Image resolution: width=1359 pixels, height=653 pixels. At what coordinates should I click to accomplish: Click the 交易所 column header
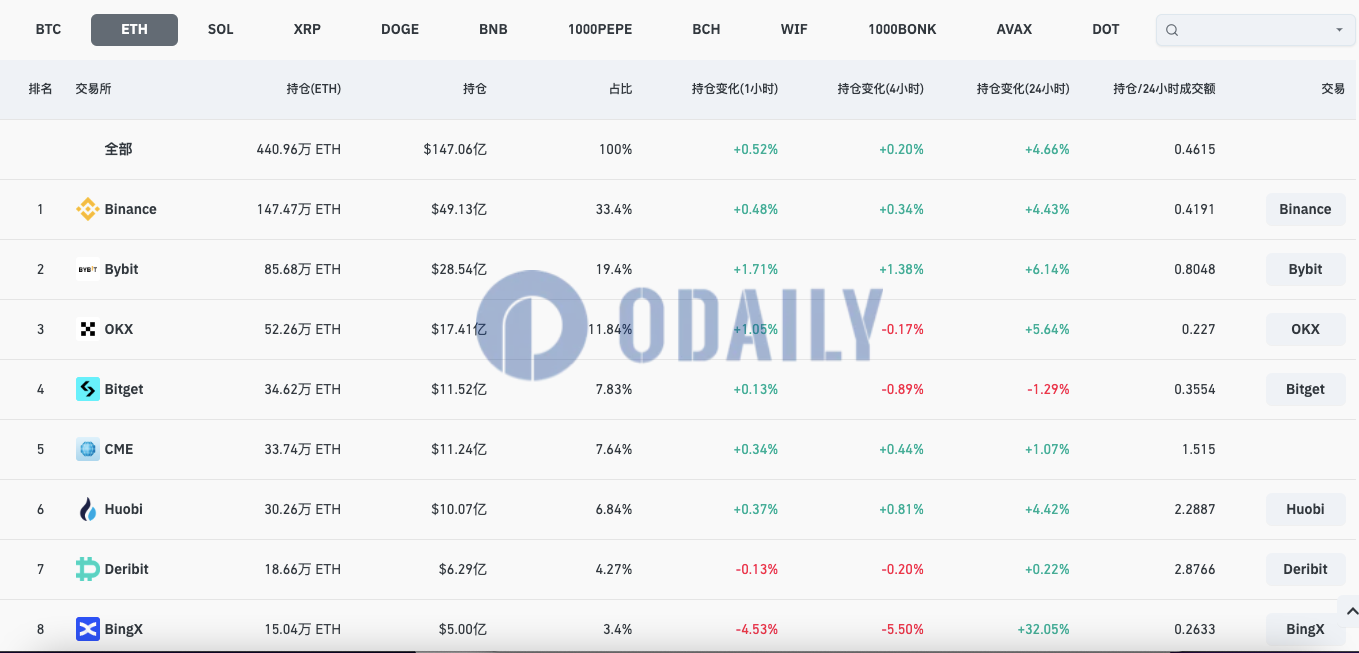[93, 89]
